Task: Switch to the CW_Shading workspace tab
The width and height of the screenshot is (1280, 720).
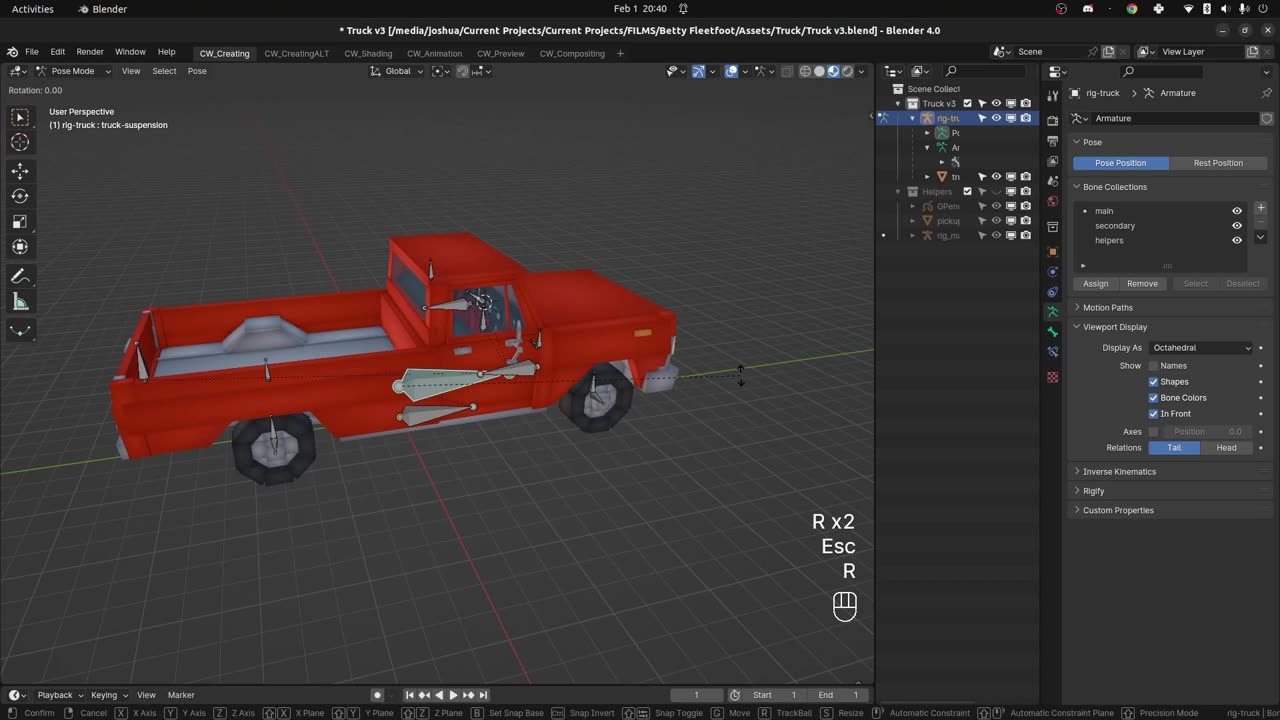Action: (x=368, y=53)
